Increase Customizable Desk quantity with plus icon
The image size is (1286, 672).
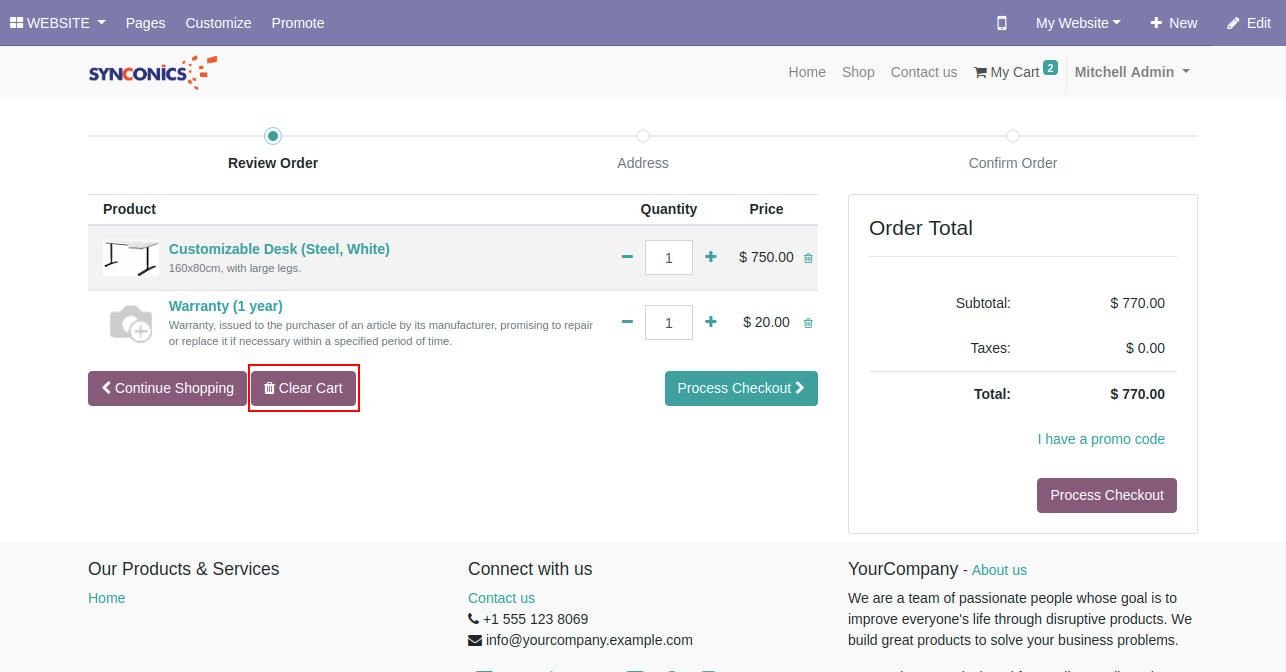(x=711, y=257)
